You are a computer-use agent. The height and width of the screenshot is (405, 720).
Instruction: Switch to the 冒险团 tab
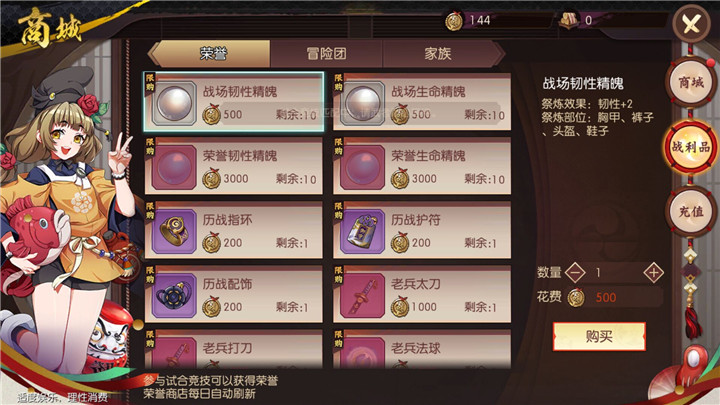click(326, 54)
